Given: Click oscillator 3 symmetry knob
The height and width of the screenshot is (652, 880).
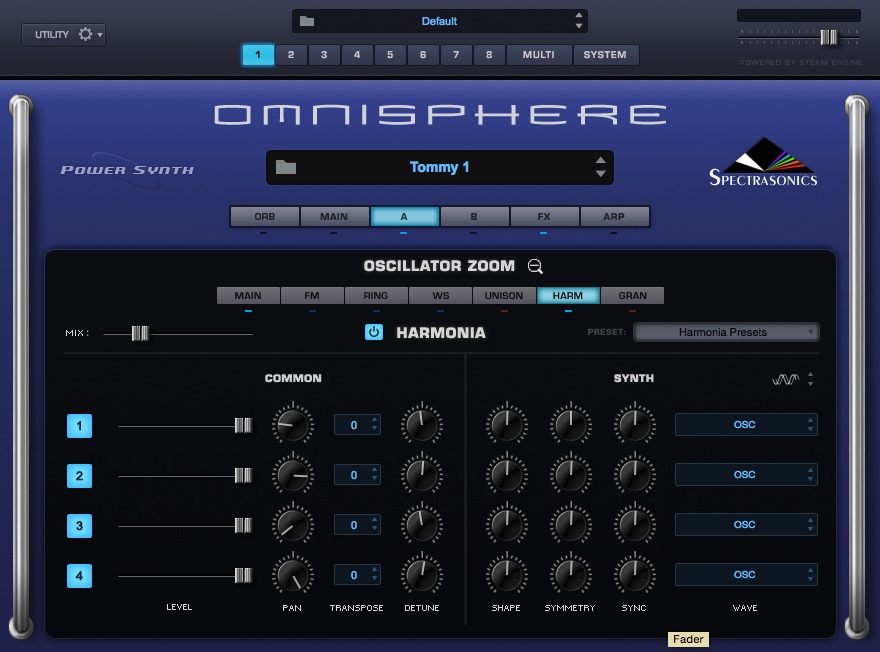Looking at the screenshot, I should pos(570,525).
